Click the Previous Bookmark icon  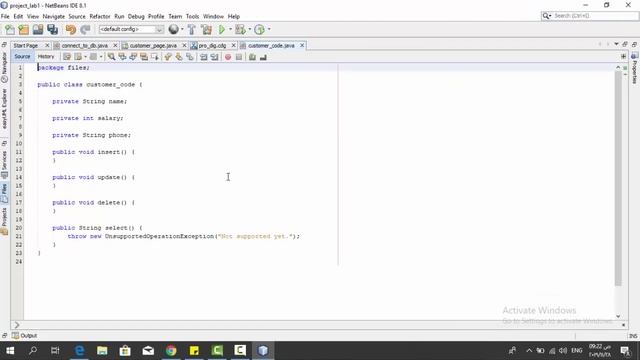[x=168, y=57]
